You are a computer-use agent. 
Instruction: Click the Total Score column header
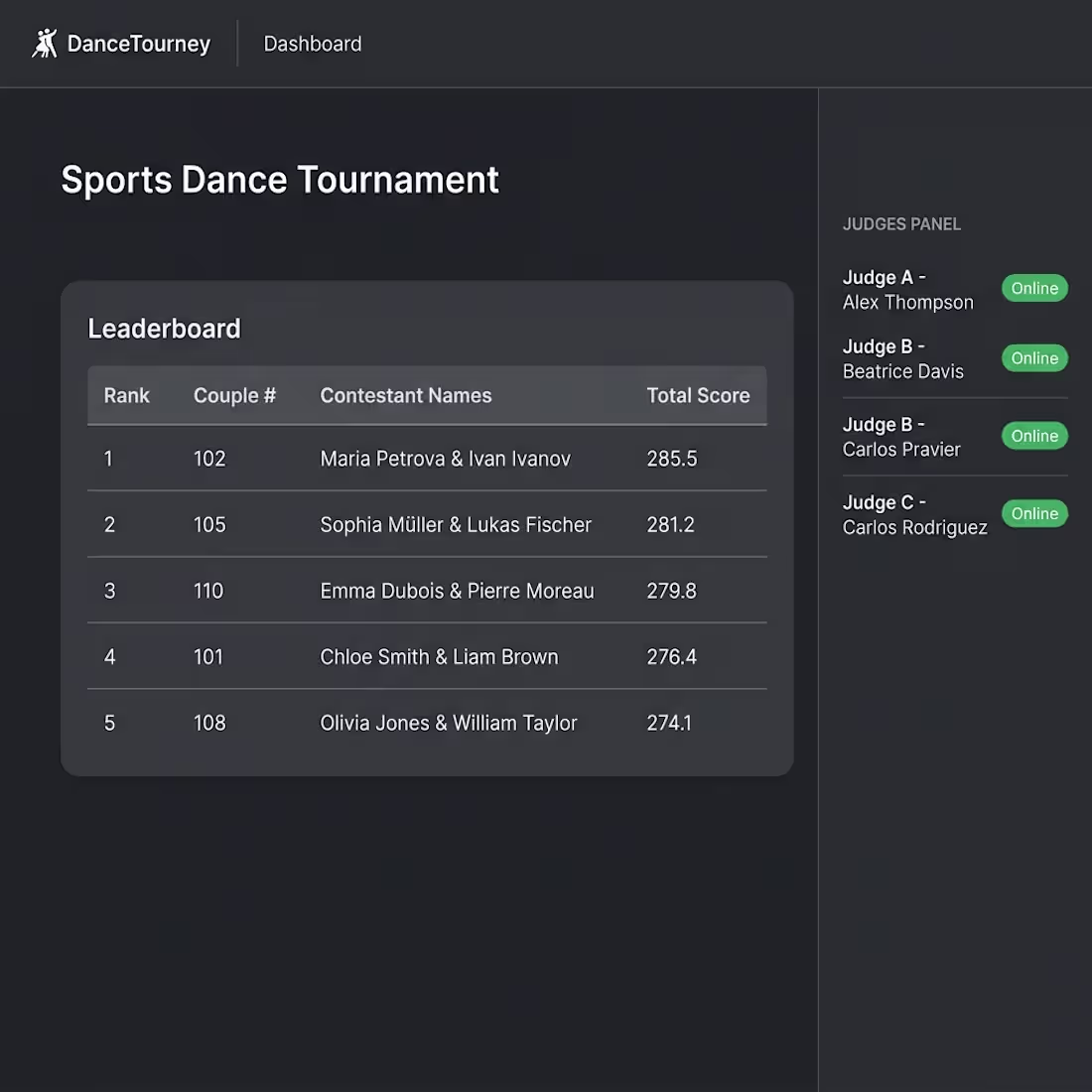coord(699,395)
